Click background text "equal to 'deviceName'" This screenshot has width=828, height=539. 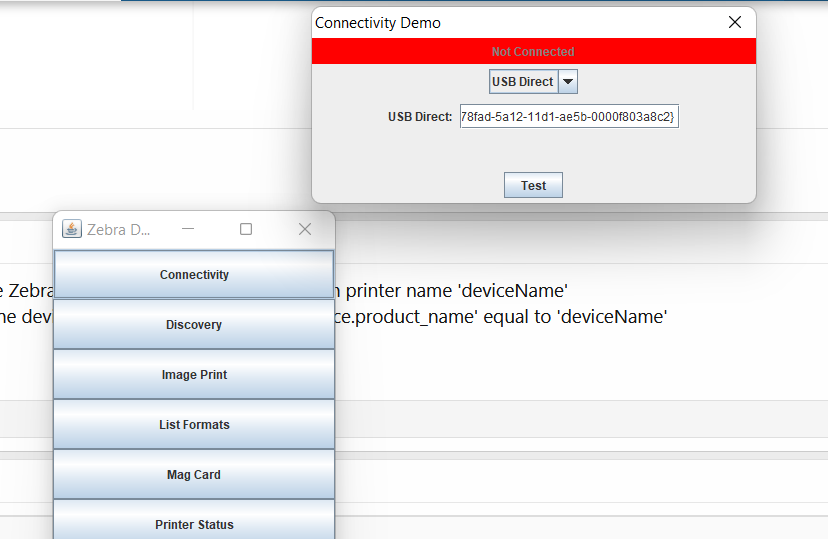575,317
